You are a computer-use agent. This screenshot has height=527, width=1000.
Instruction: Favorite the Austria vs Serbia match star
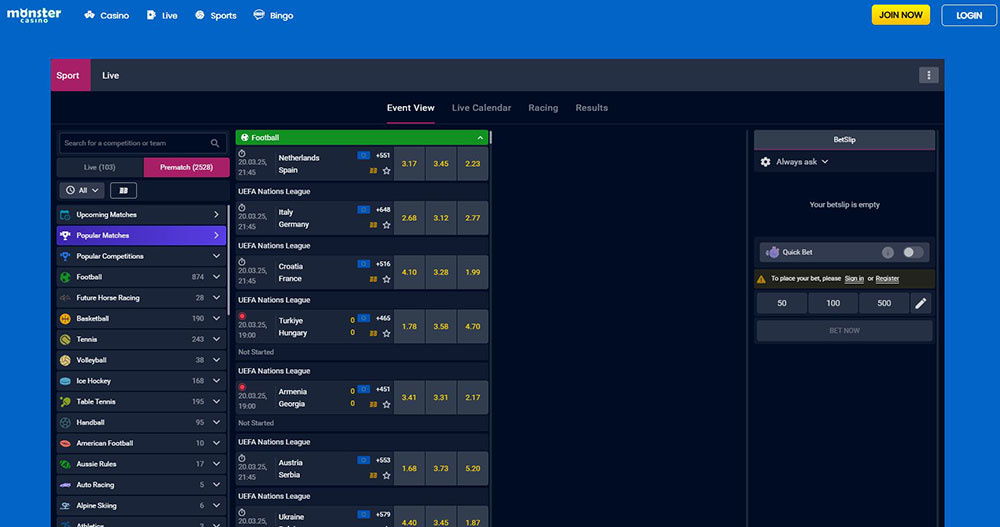[386, 475]
